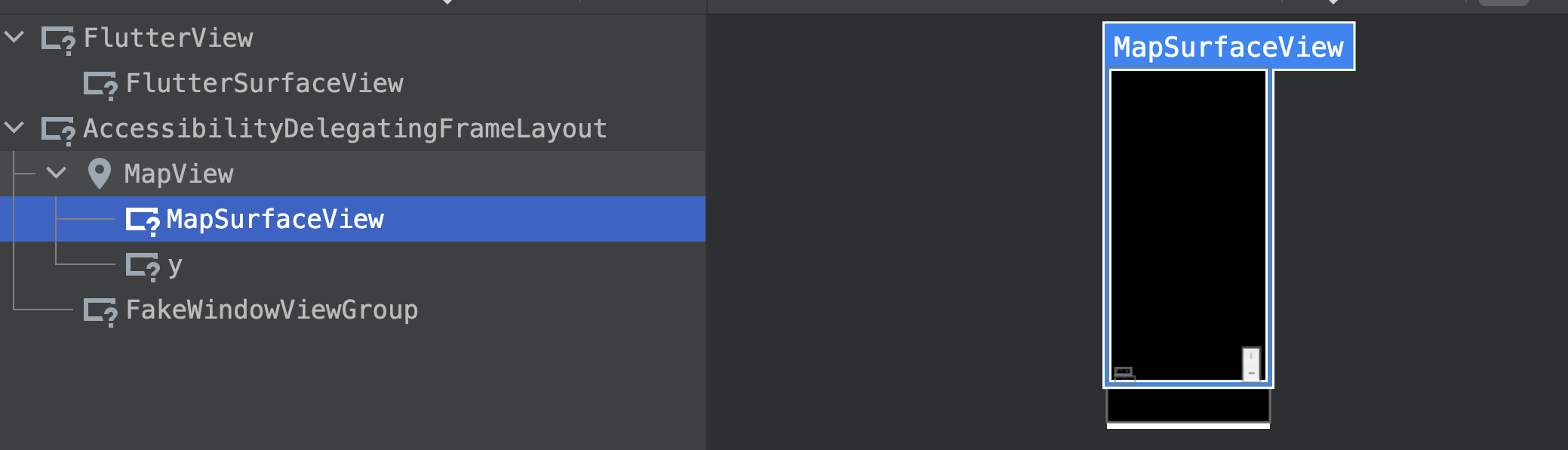Click the MapView map pin icon
Screen dimensions: 1568x450
(99, 174)
